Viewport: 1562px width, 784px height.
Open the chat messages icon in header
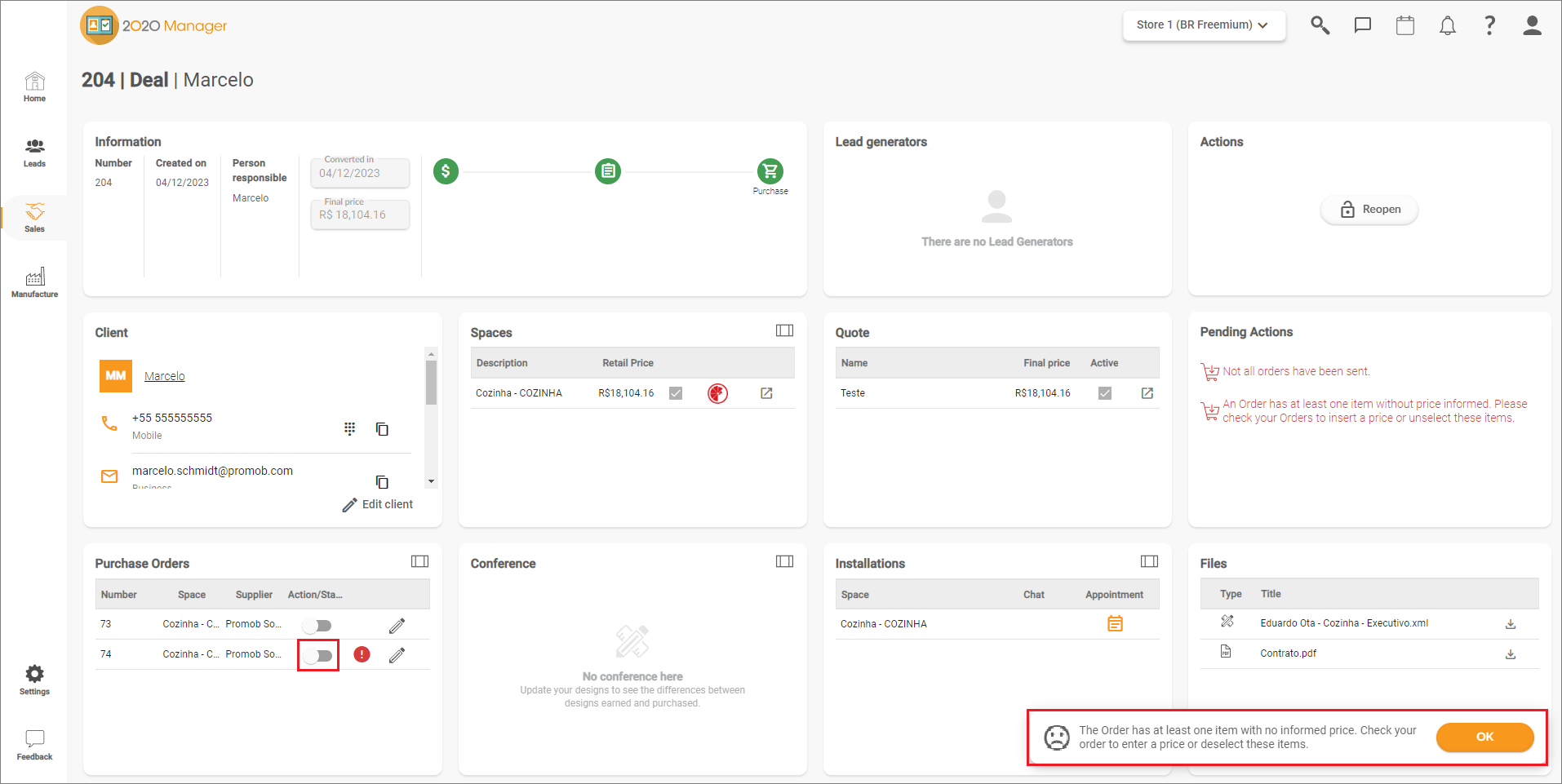(1362, 25)
